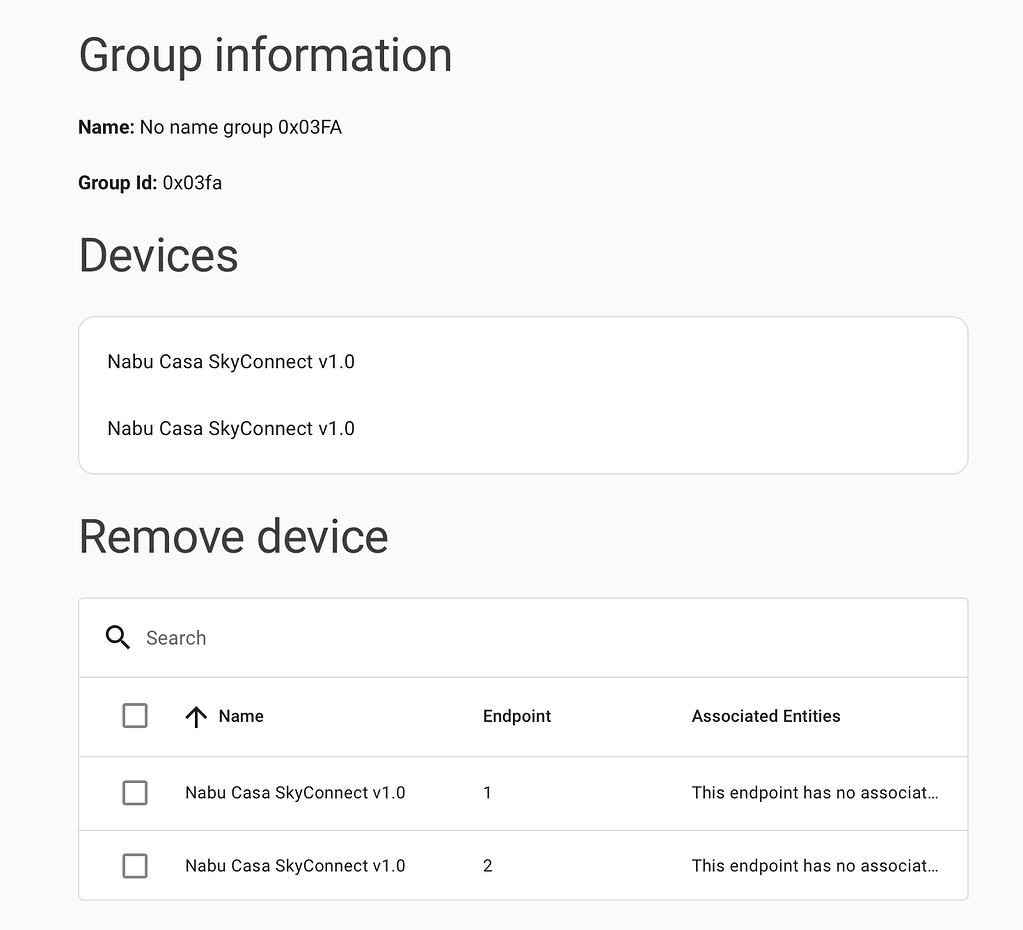Select the checkbox for endpoint 1 row
The image size is (1023, 930).
tap(135, 792)
